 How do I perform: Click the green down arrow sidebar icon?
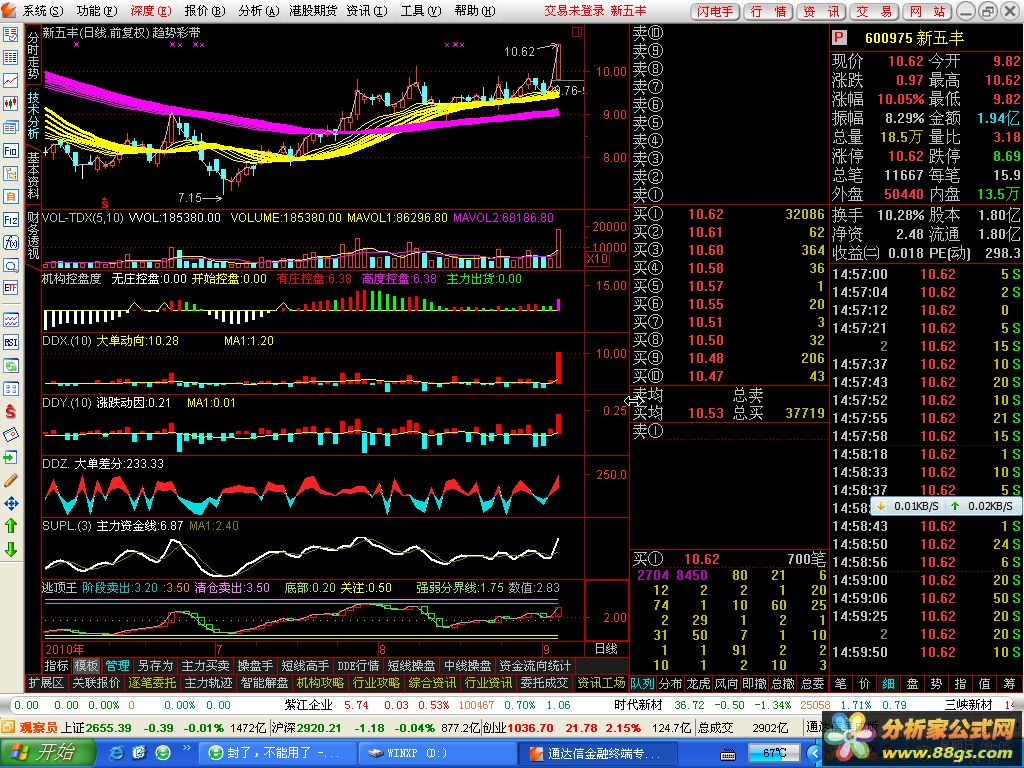point(10,549)
